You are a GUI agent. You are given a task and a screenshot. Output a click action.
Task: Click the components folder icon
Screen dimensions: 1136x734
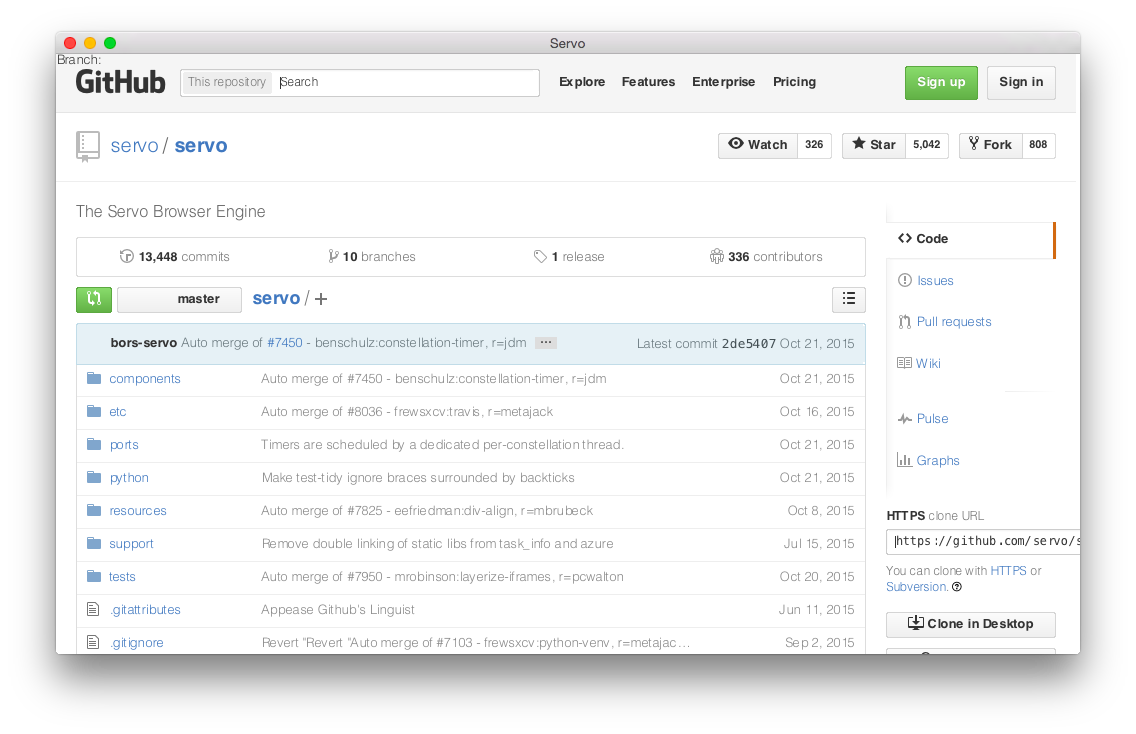pos(94,378)
